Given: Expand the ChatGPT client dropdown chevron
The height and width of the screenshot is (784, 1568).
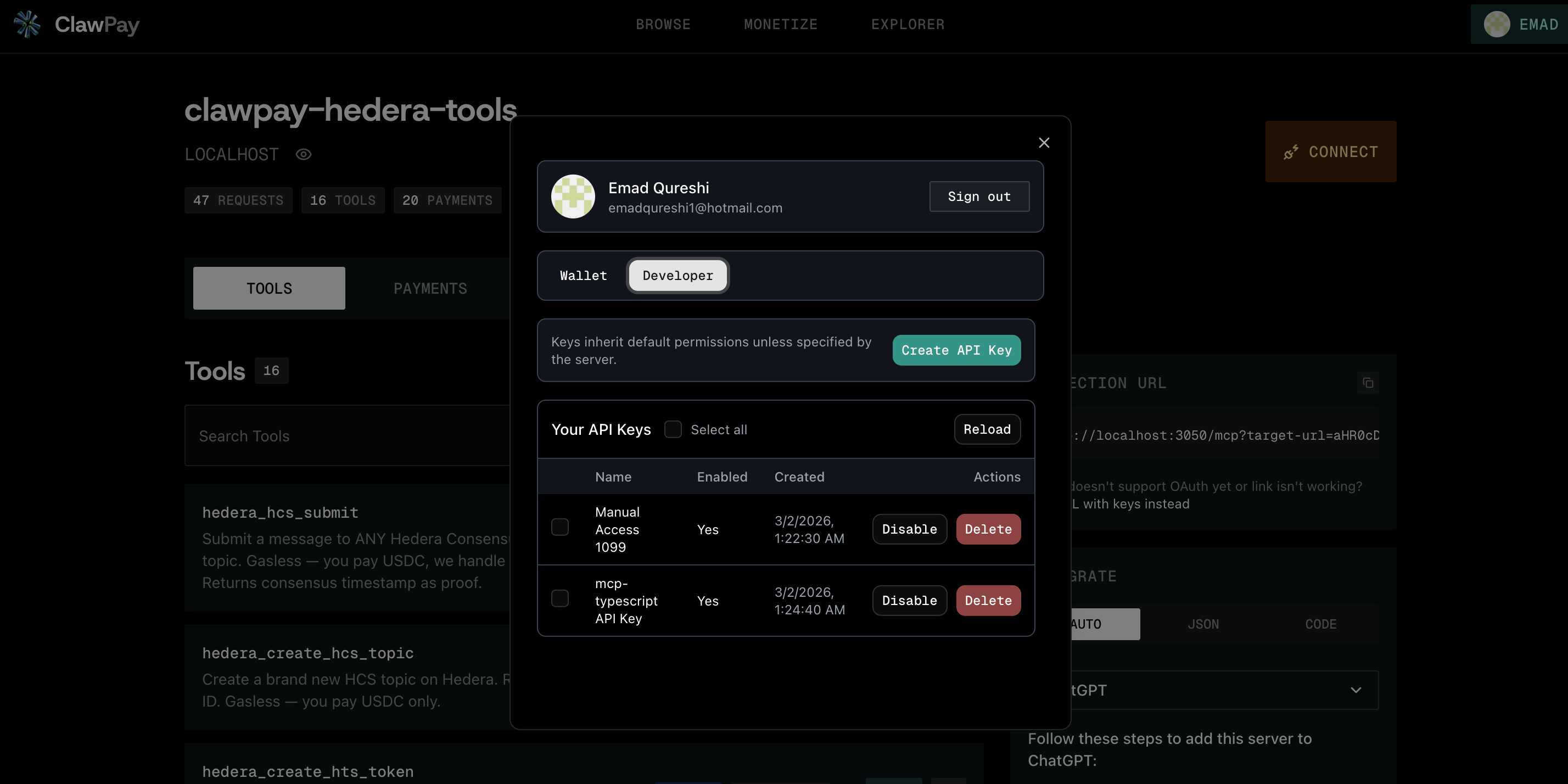Looking at the screenshot, I should coord(1356,690).
